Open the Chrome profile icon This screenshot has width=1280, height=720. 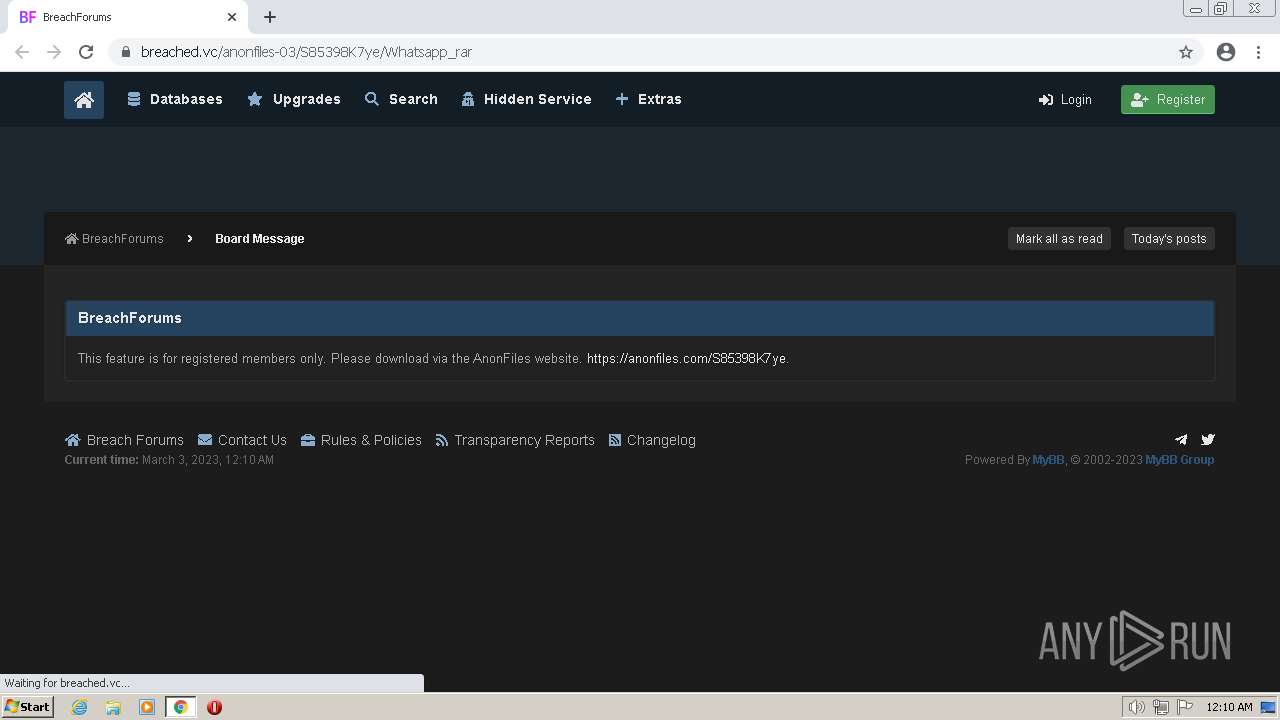pos(1226,52)
